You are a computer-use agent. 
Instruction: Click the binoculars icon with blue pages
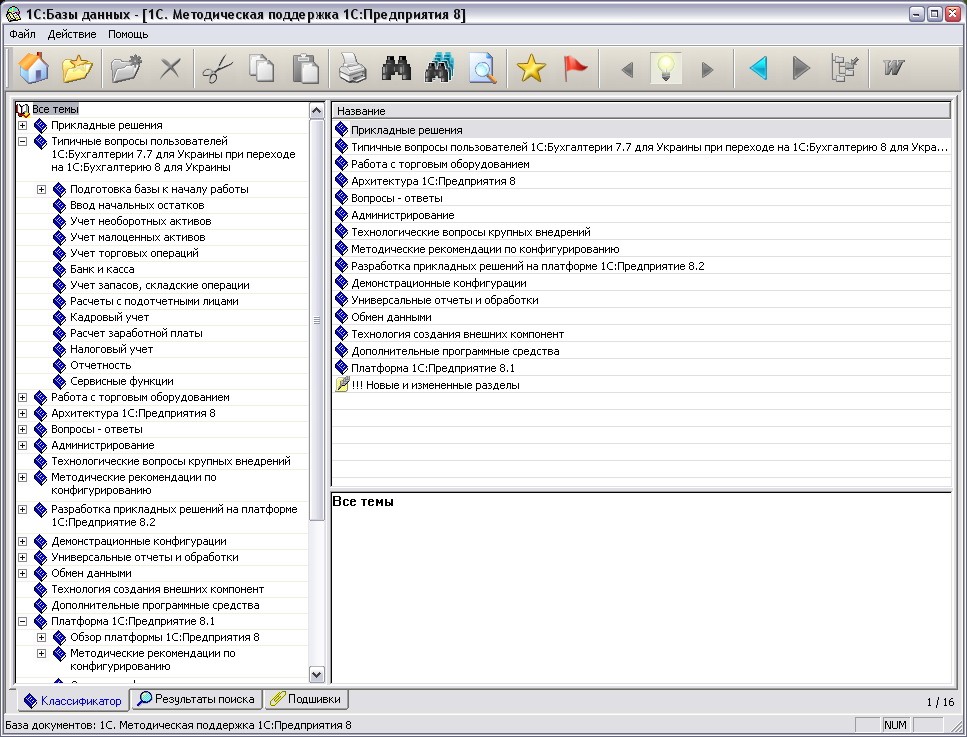click(x=440, y=68)
